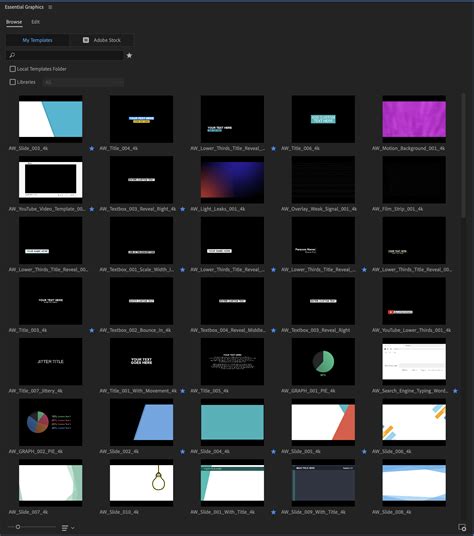This screenshot has height=536, width=474.
Task: Adjust the thumbnail size slider
Action: tap(18, 527)
